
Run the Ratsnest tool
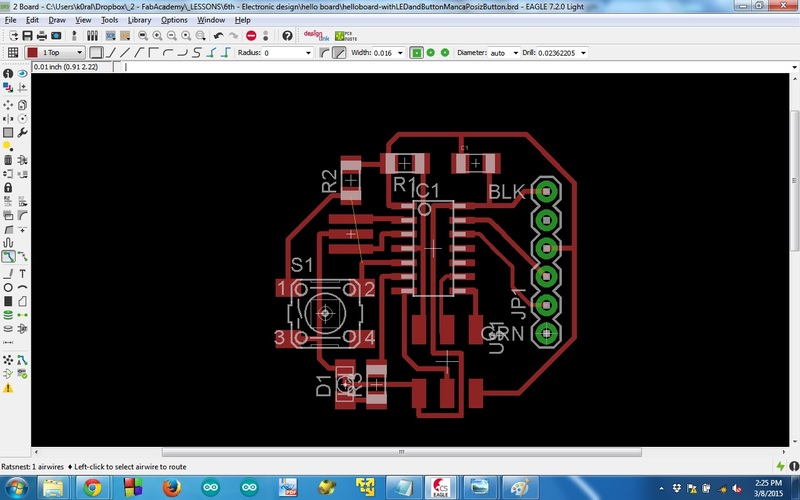[8, 360]
